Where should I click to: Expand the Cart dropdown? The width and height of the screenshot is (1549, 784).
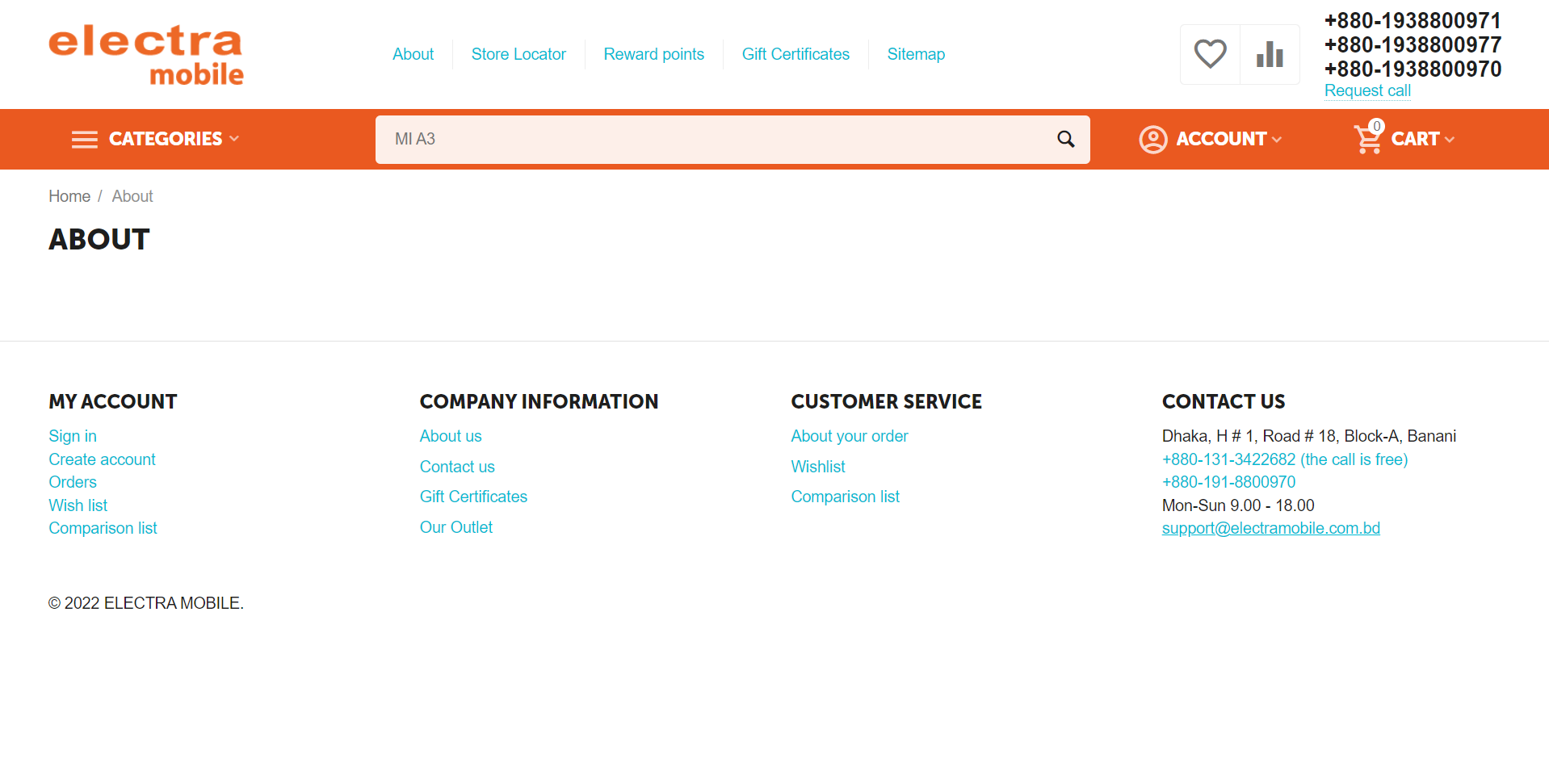pyautogui.click(x=1421, y=139)
